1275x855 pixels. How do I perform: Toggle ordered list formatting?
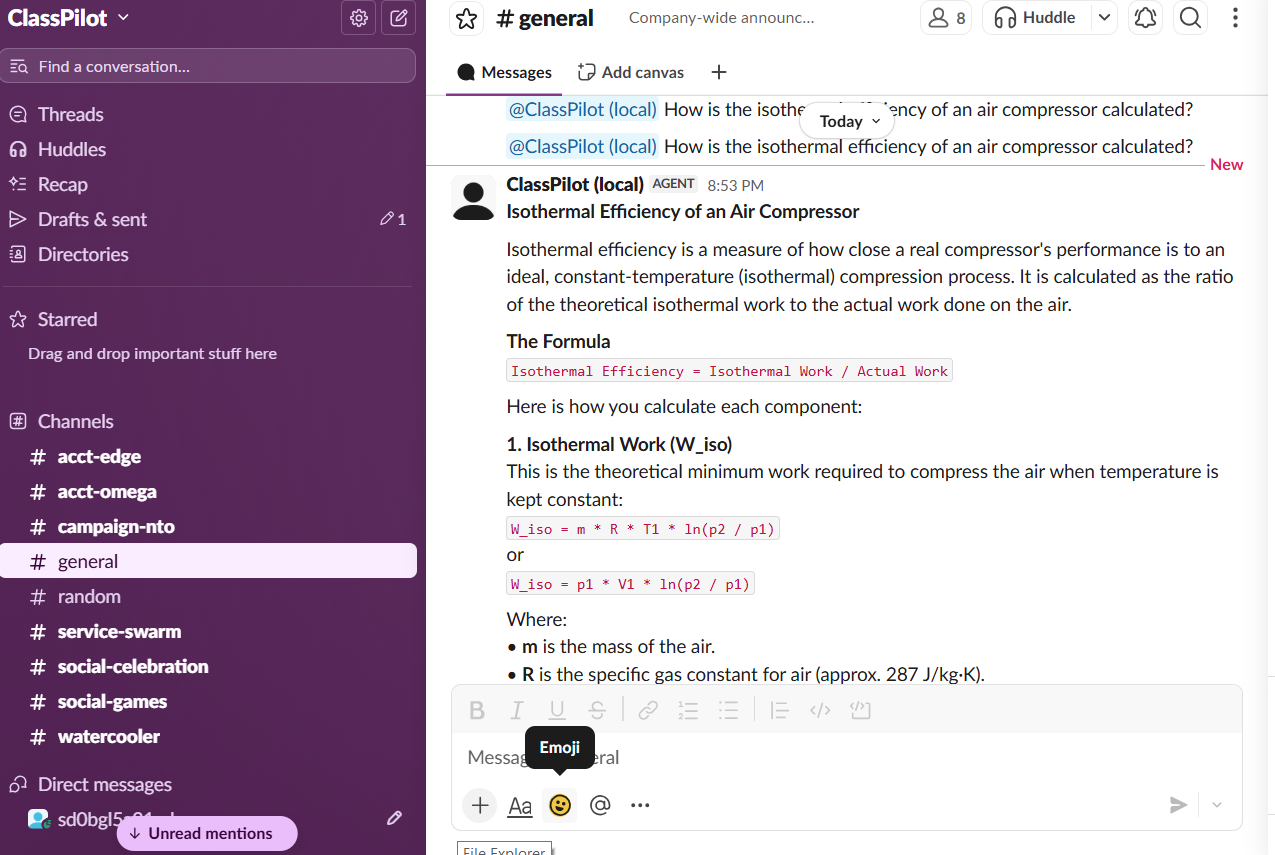click(x=688, y=710)
